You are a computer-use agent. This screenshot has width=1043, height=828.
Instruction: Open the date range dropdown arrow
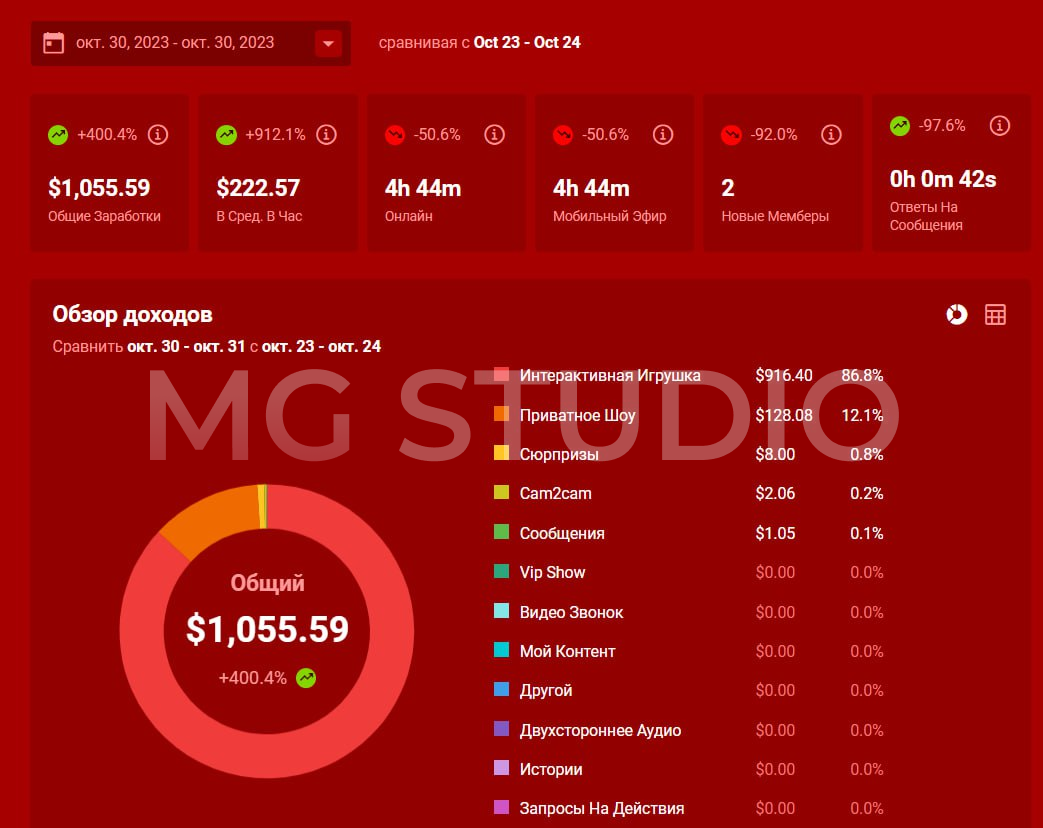click(328, 44)
